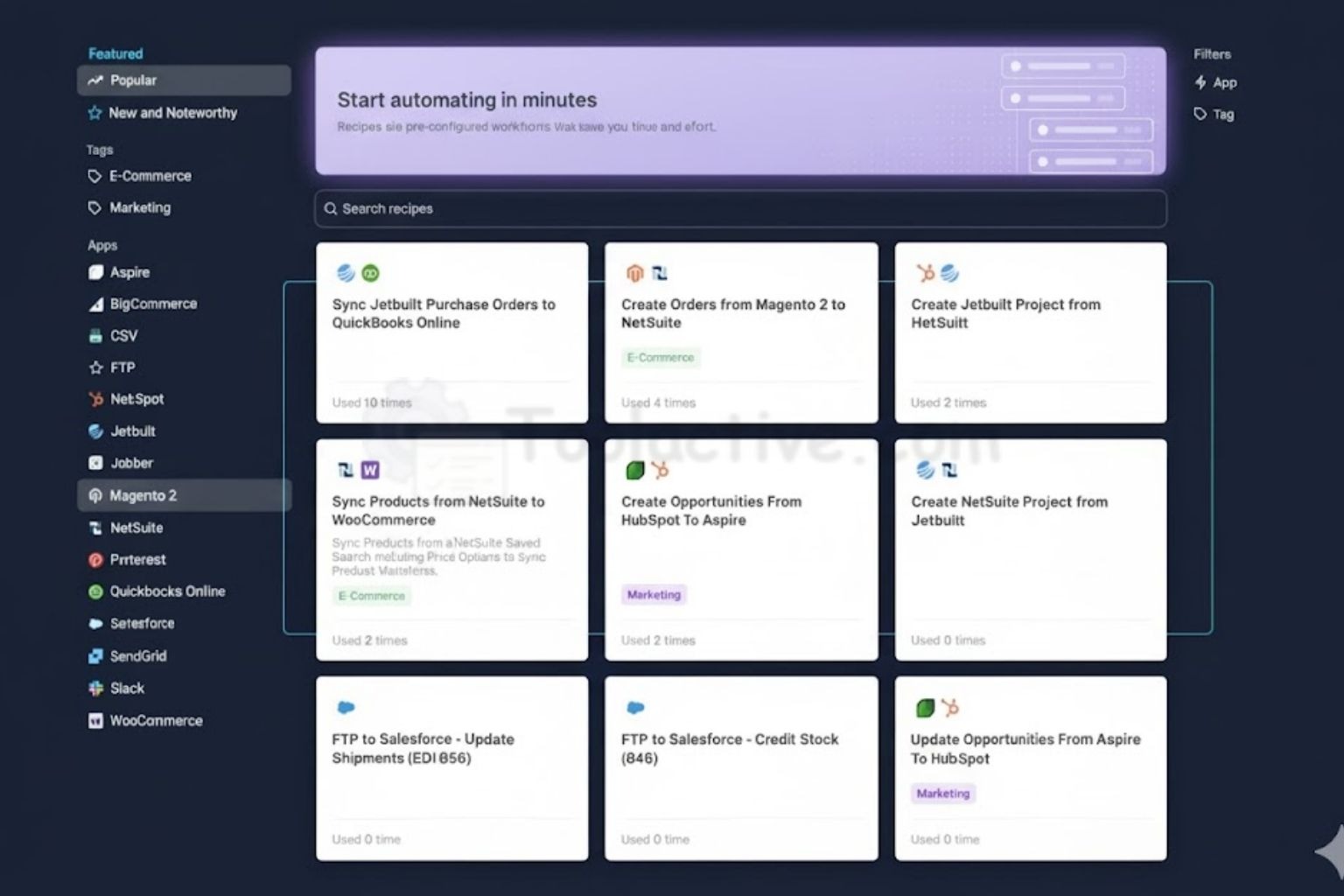1344x896 pixels.
Task: Select the WooCommerce app icon
Action: tap(96, 720)
